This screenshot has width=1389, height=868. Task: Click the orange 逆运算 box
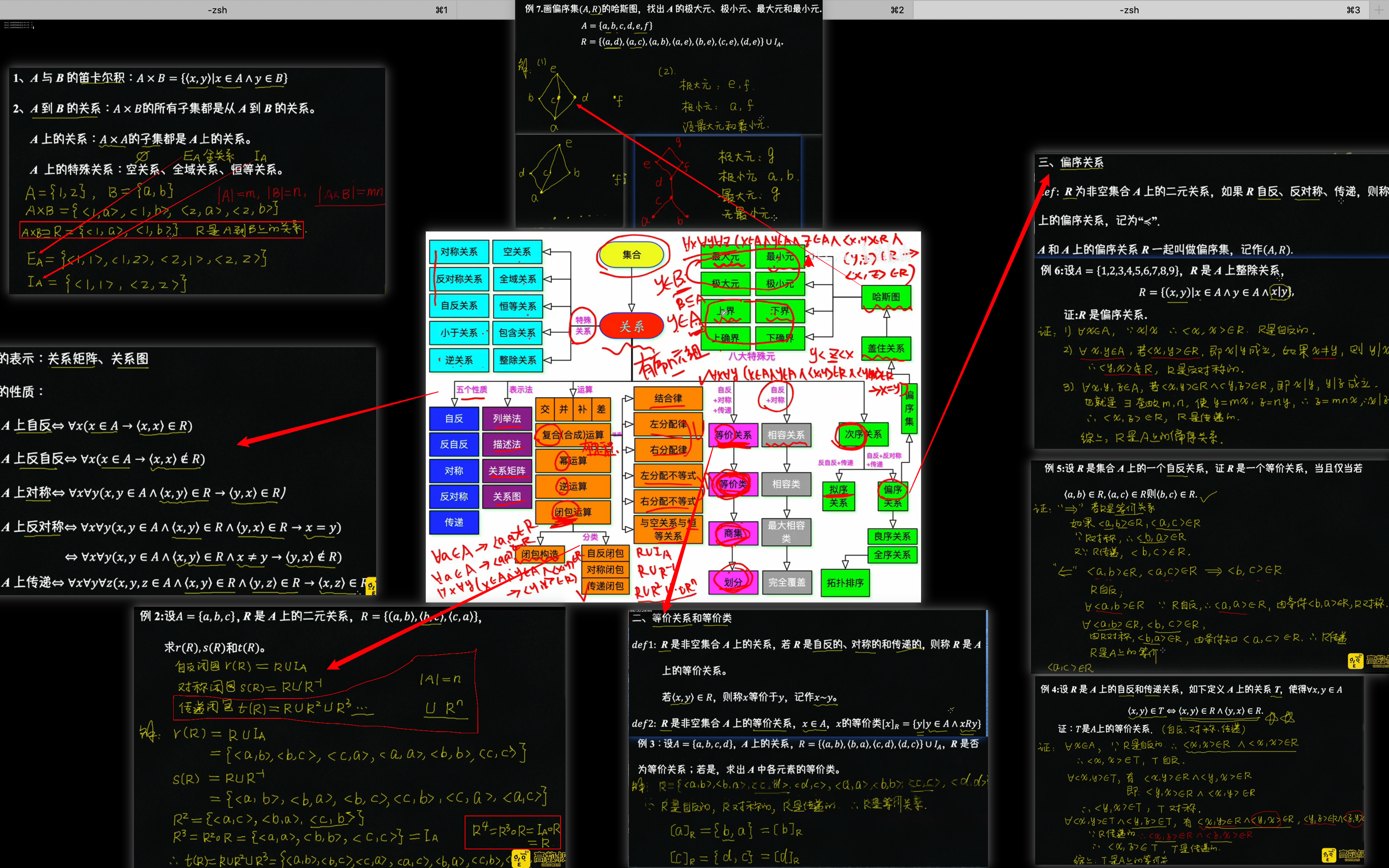click(573, 486)
